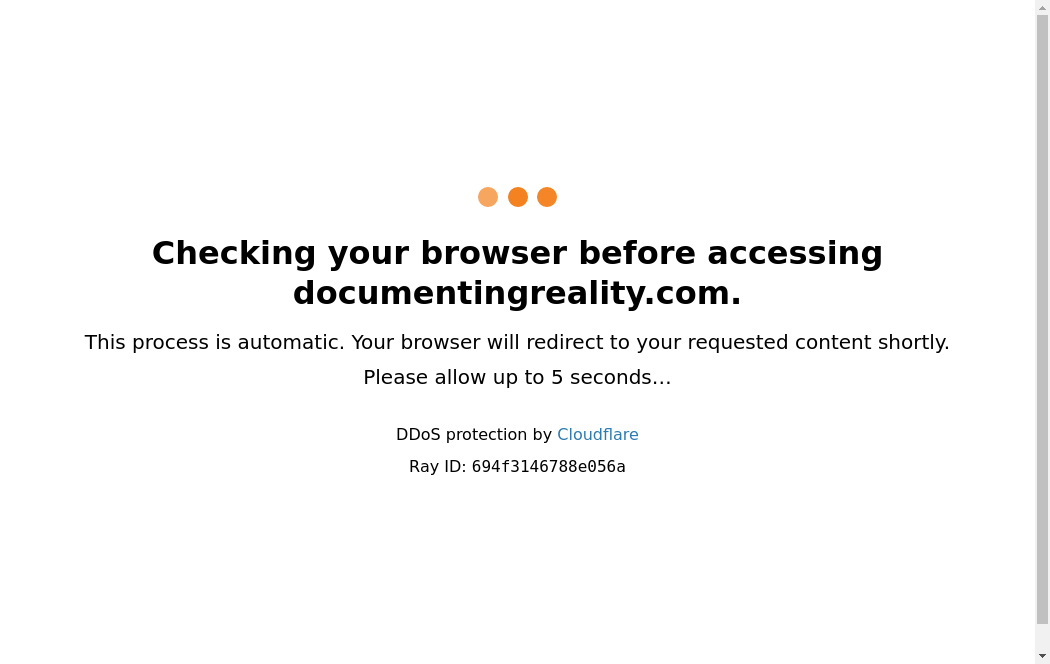1050x664 pixels.
Task: Click 'requested content shortly' text
Action: (x=818, y=343)
